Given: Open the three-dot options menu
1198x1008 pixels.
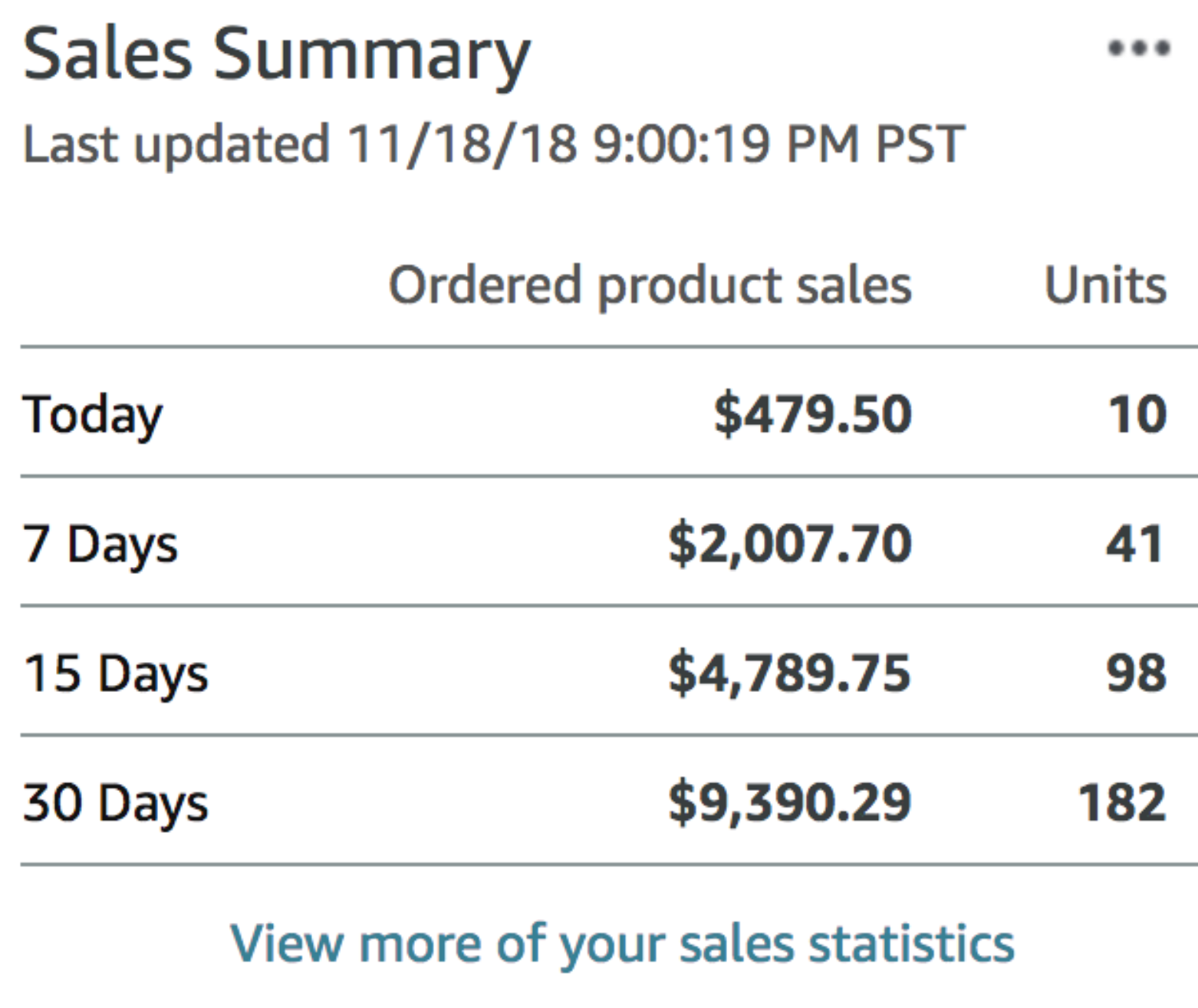Looking at the screenshot, I should (1139, 48).
